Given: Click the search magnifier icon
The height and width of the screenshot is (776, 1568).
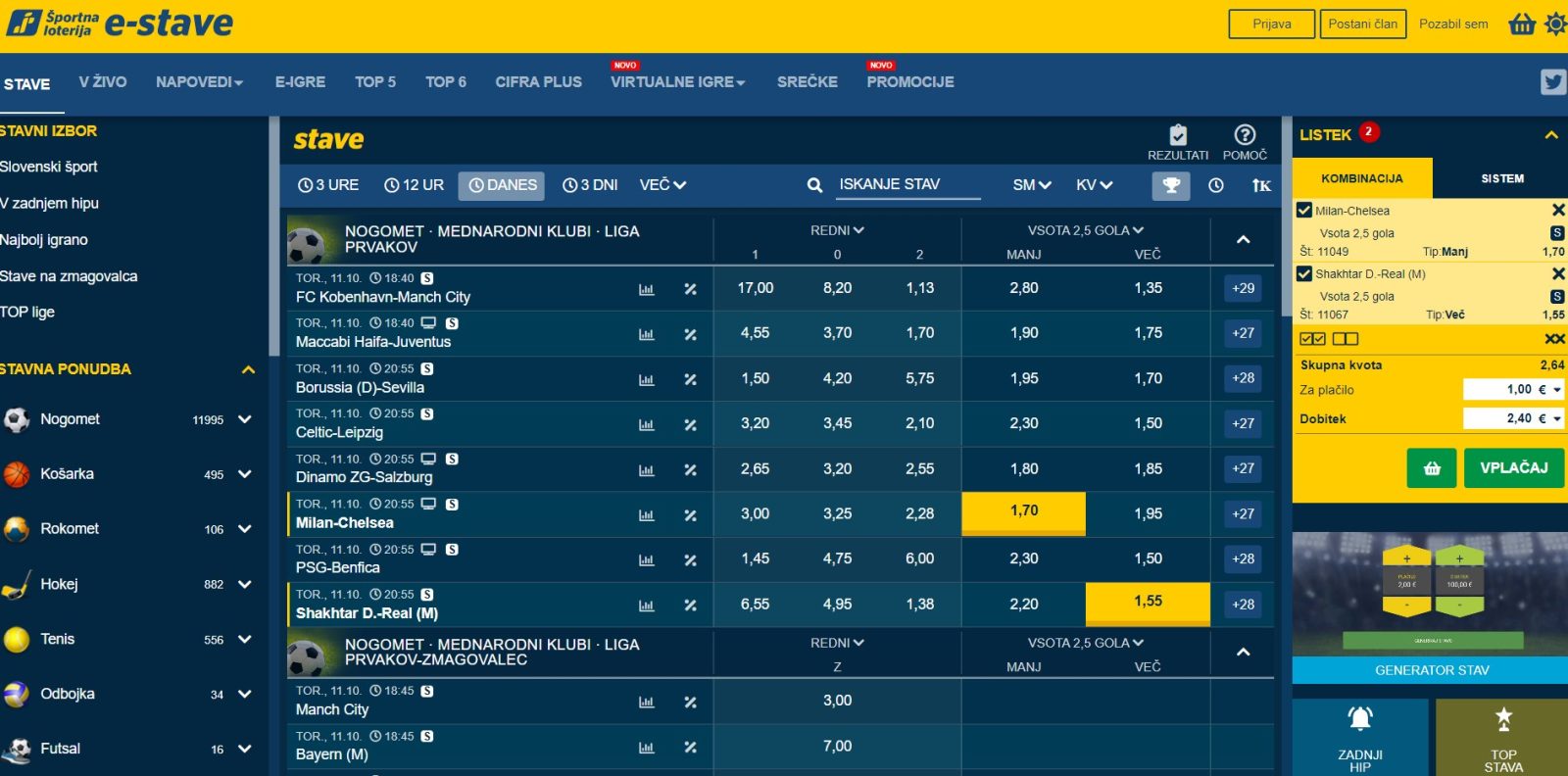Looking at the screenshot, I should [x=814, y=185].
